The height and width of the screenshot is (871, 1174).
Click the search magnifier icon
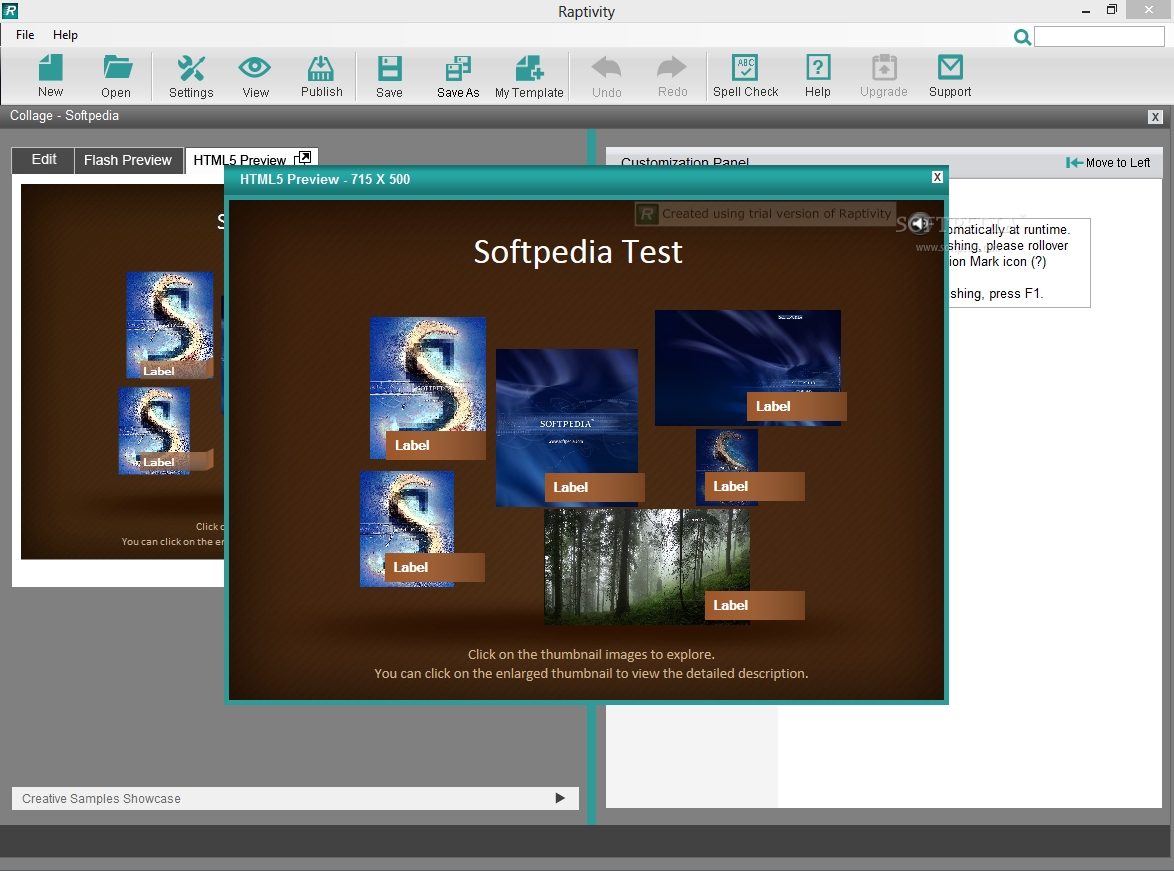point(1022,37)
